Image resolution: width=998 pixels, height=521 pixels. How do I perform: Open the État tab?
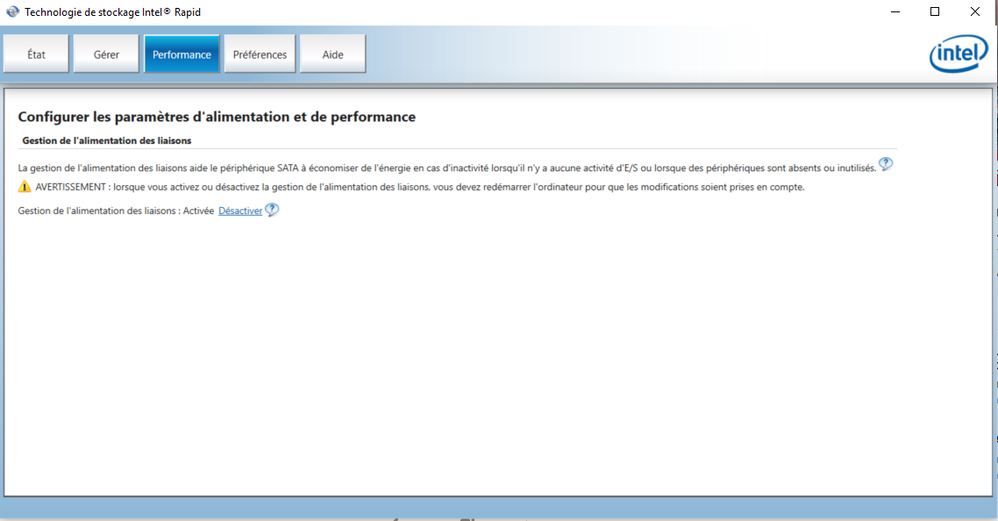pyautogui.click(x=36, y=54)
